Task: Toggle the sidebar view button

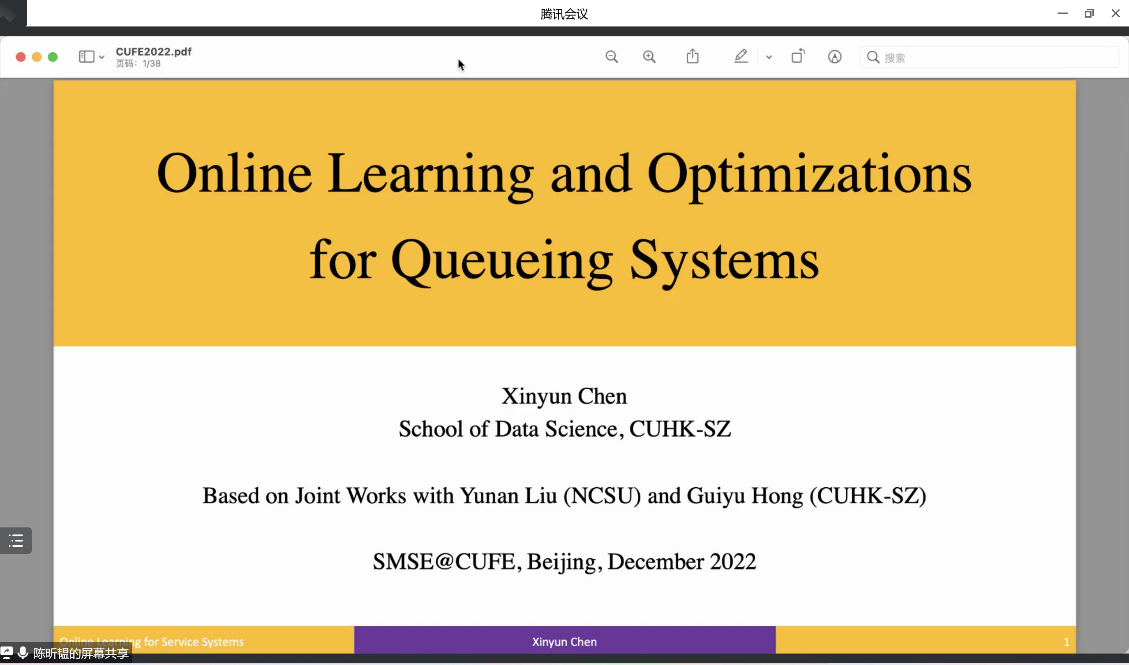Action: click(x=87, y=57)
